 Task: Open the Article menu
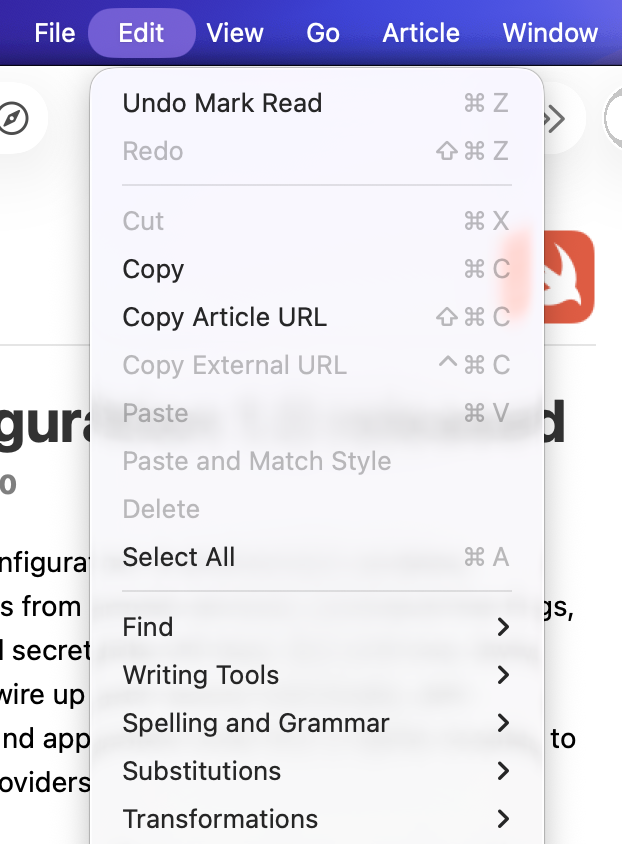coord(421,33)
